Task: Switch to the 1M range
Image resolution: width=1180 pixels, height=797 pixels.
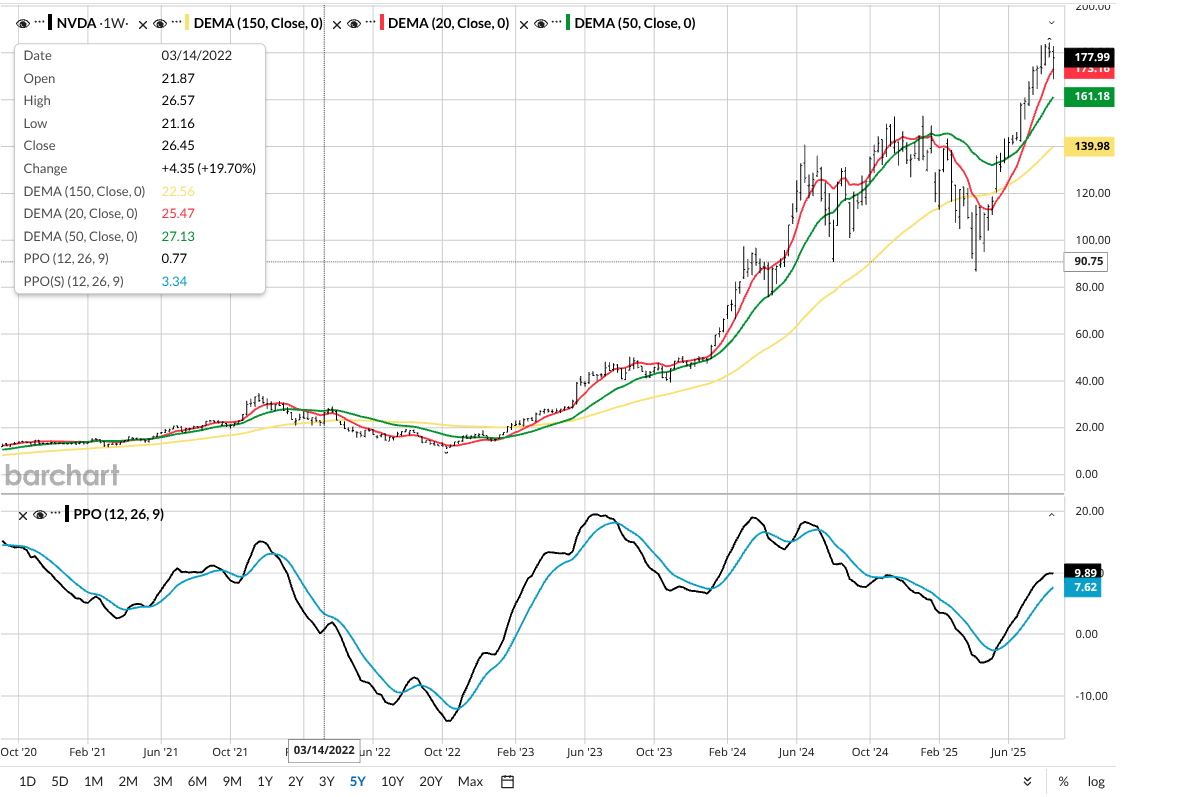Action: 93,781
